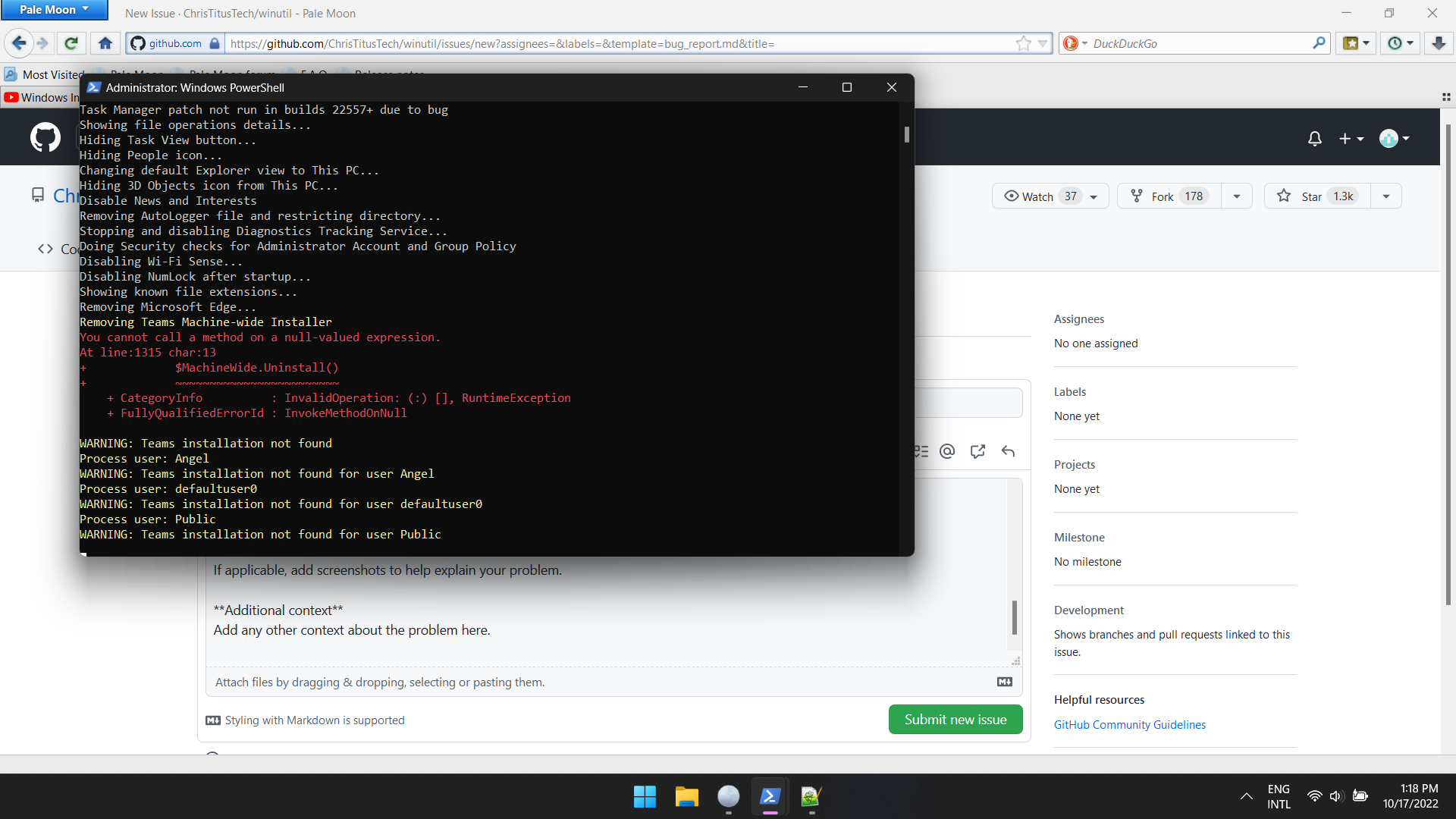Open the Pale Moon application menu
Image resolution: width=1456 pixels, height=819 pixels.
(54, 10)
